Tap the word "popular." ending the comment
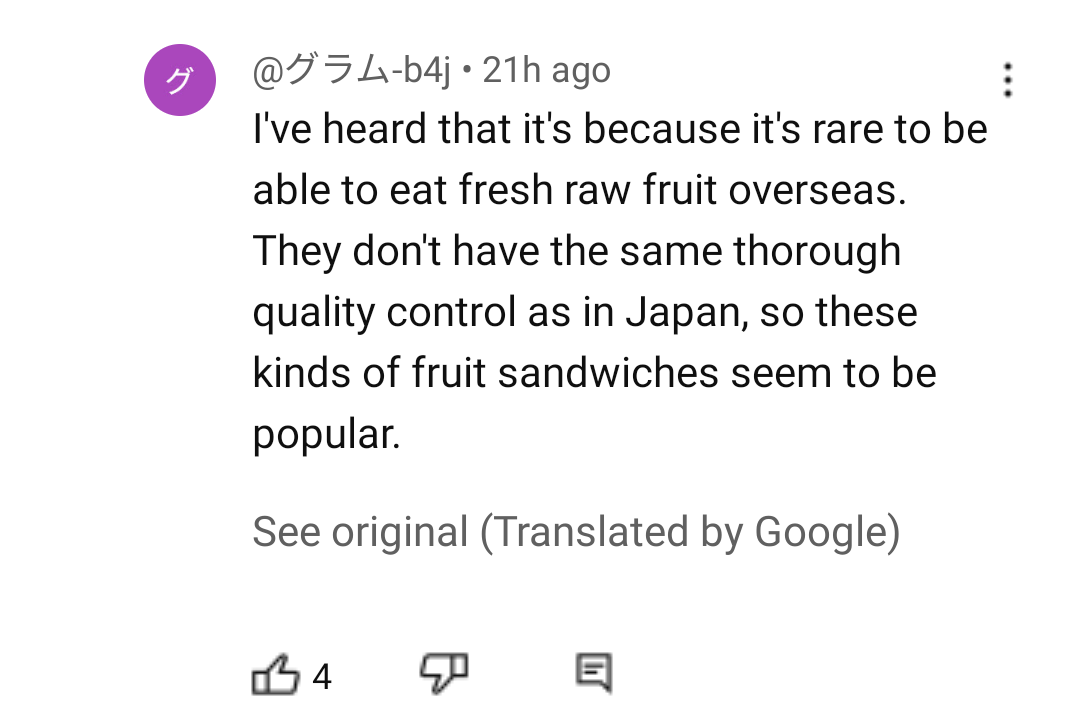 tap(326, 434)
